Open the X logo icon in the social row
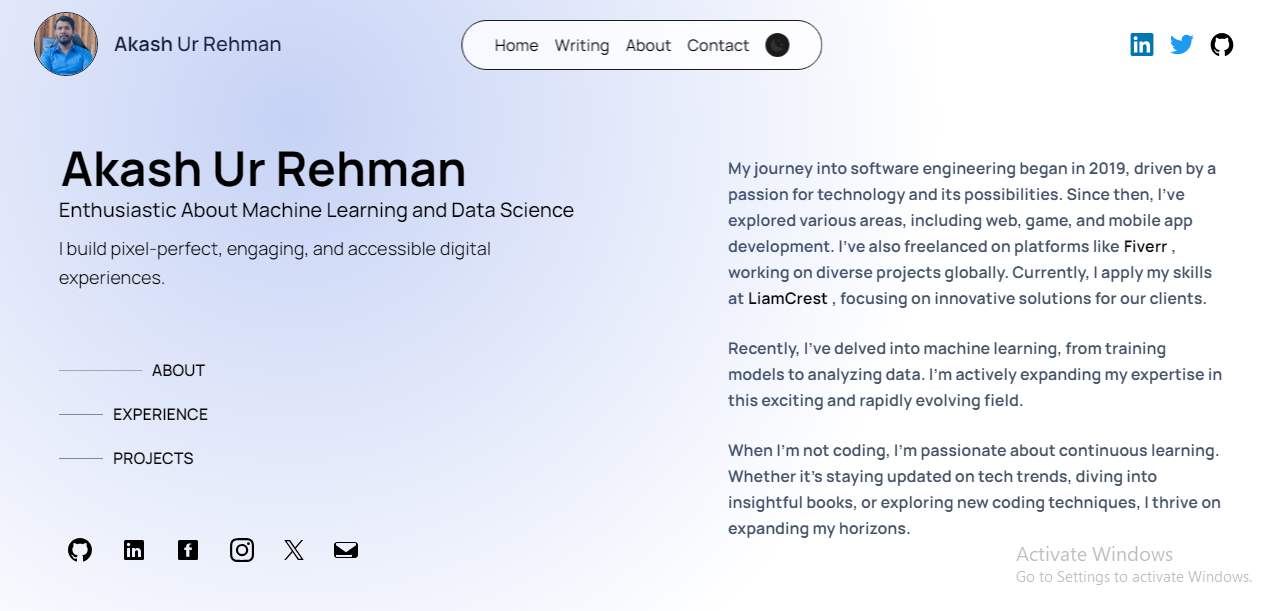The image size is (1288, 611). click(x=293, y=550)
